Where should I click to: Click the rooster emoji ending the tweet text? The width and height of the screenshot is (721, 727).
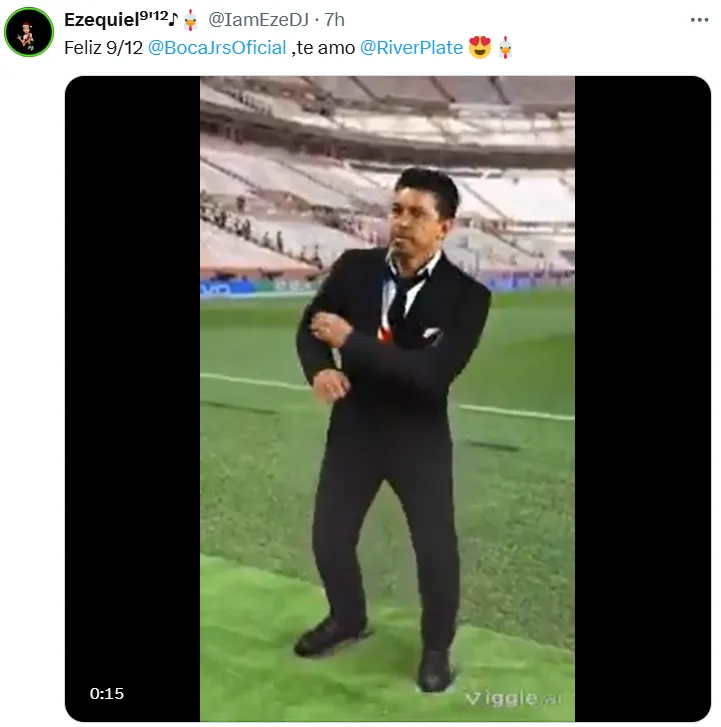506,46
